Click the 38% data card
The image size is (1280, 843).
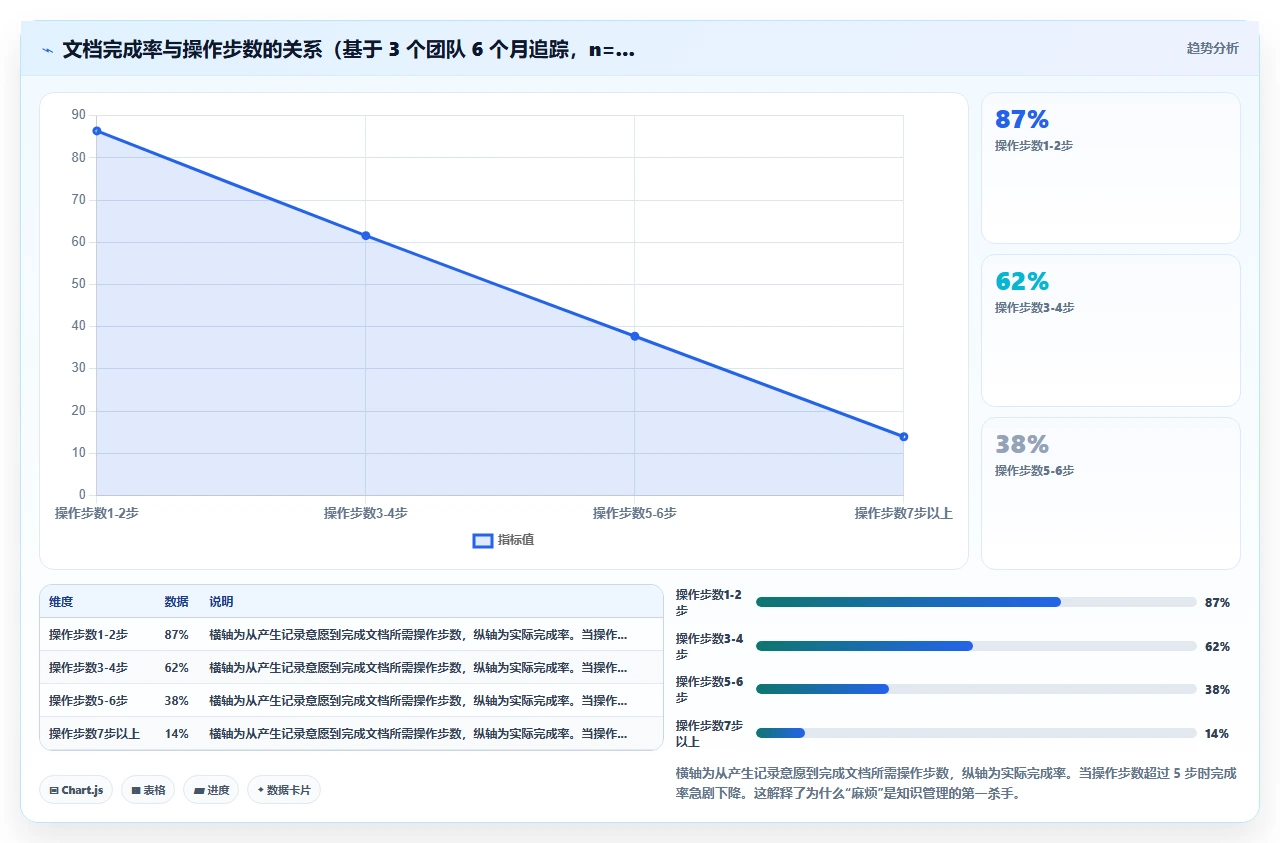(x=1111, y=493)
